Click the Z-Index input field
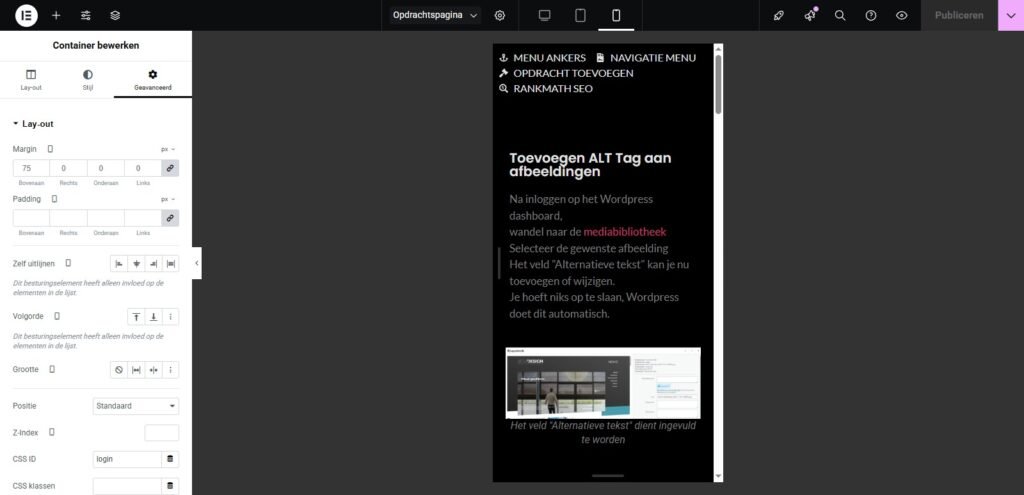Image resolution: width=1024 pixels, height=495 pixels. click(x=161, y=432)
